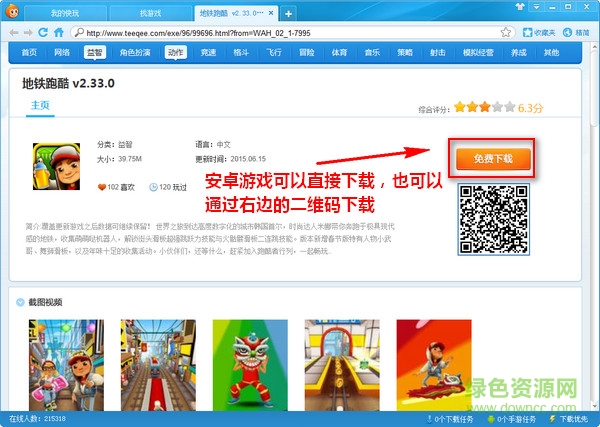Open second screenshot of subway tracks

click(158, 365)
